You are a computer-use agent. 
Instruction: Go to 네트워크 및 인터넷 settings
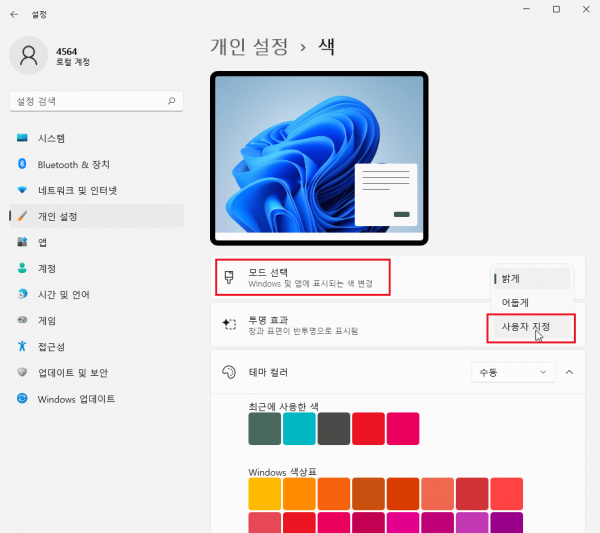point(96,190)
